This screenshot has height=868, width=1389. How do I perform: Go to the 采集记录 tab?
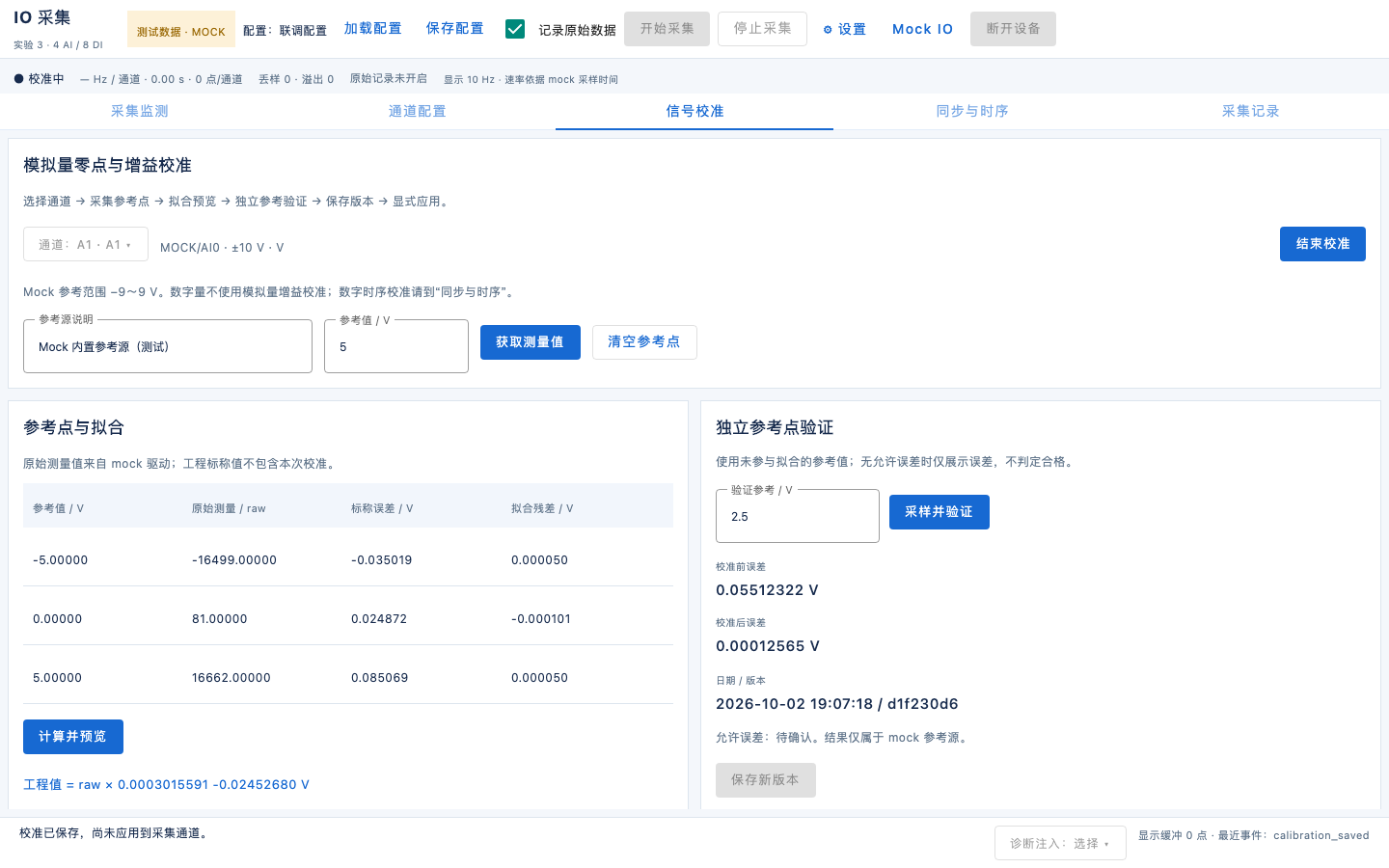(x=1250, y=111)
